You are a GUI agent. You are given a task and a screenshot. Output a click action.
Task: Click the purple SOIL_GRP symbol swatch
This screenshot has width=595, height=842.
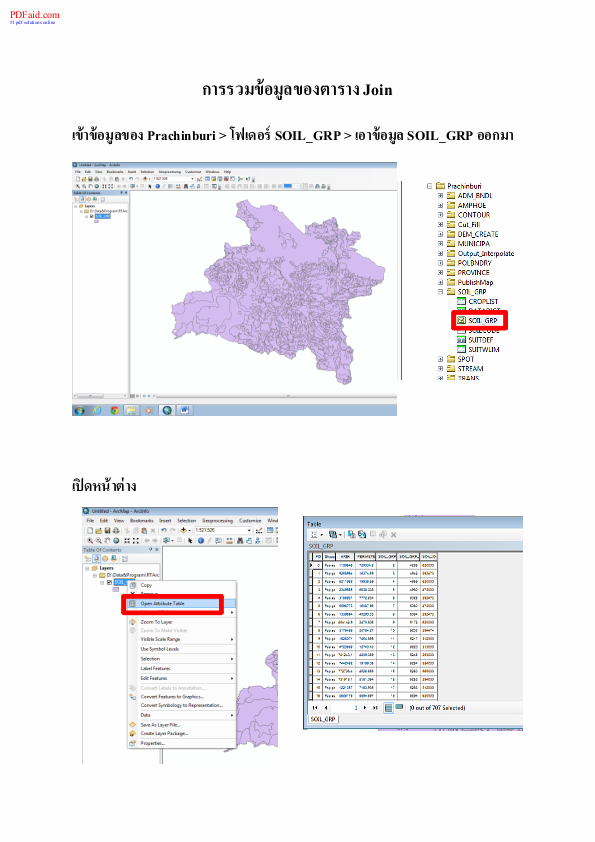[115, 589]
